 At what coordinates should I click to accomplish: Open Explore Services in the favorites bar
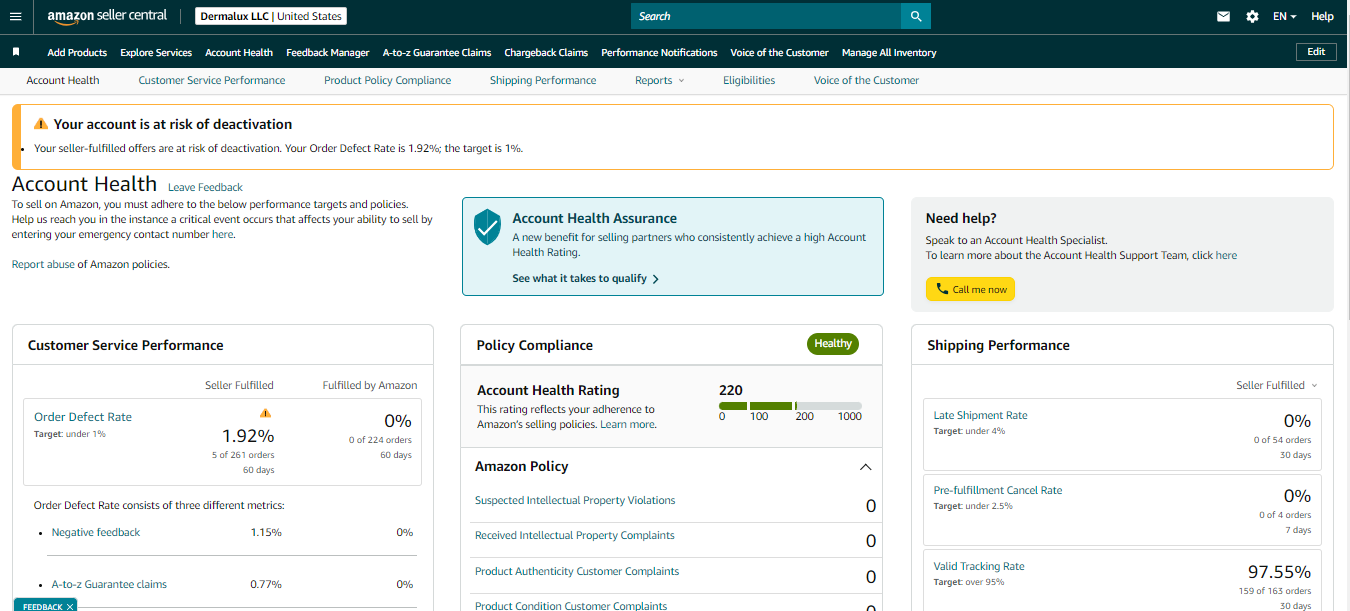pyautogui.click(x=156, y=52)
